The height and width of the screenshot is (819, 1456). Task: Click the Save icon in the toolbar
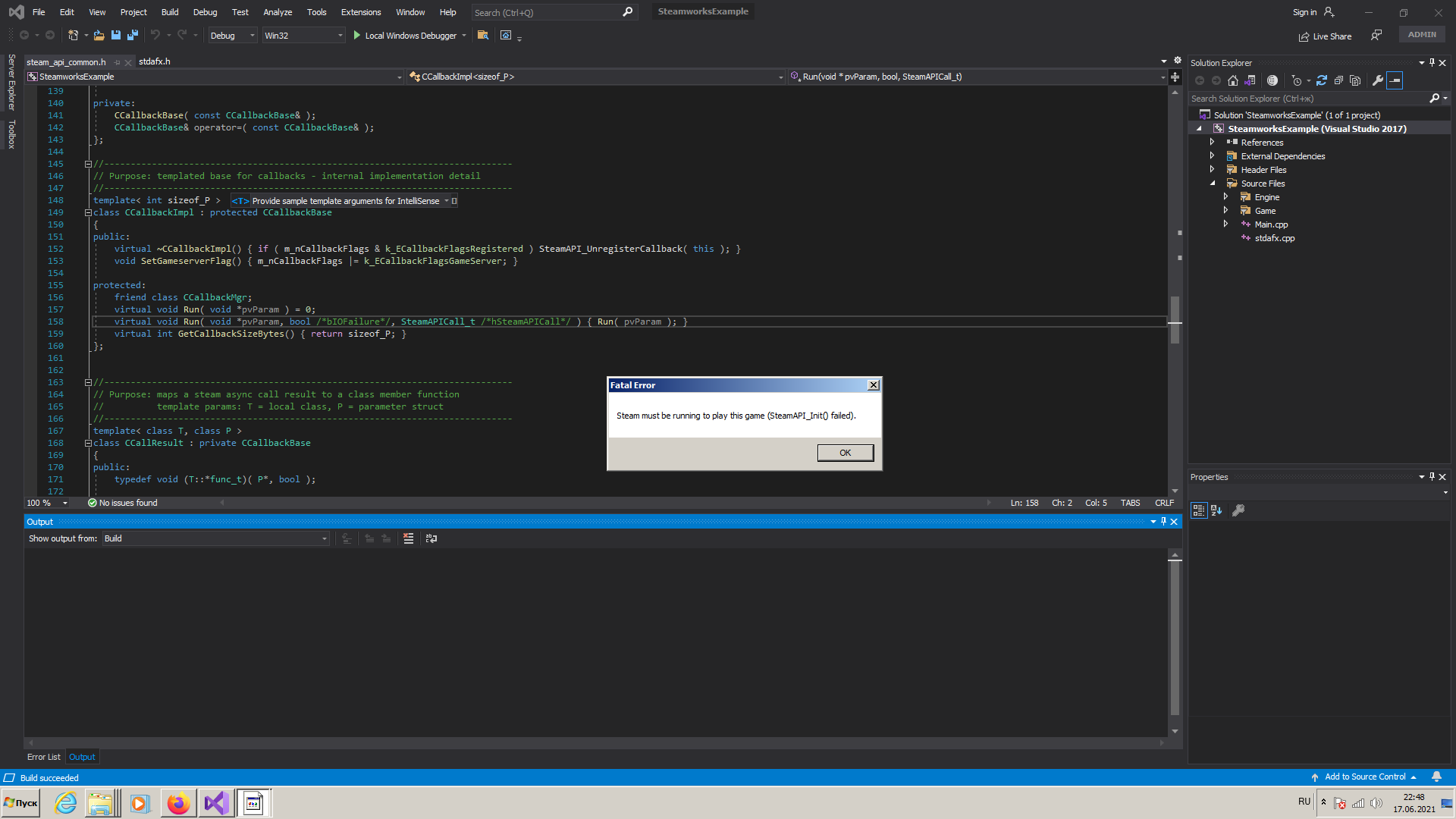(116, 35)
